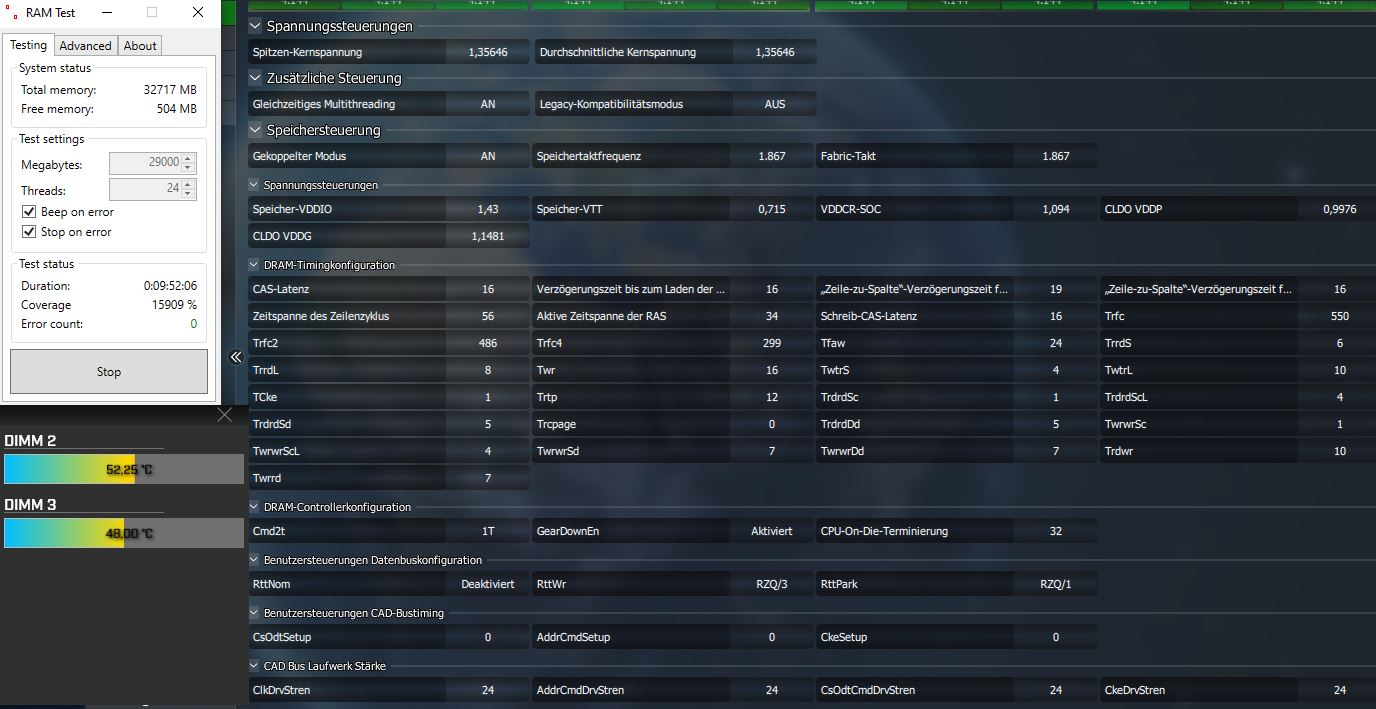Click the Coverage 15909 % readout
1376x709 pixels.
[x=174, y=305]
